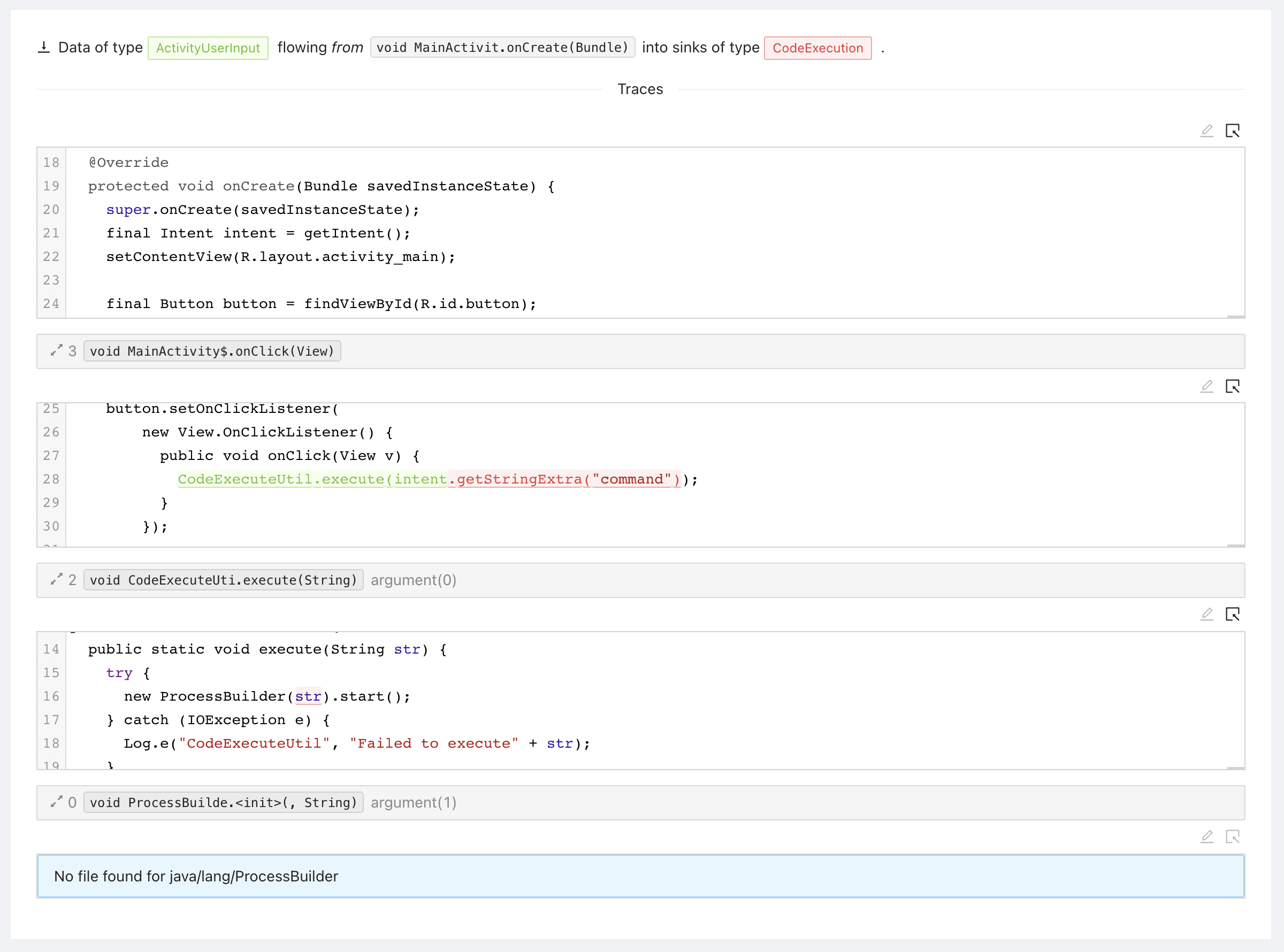Expand frame 0 ProcessBuilde.<init> row
1284x952 pixels.
[x=57, y=802]
